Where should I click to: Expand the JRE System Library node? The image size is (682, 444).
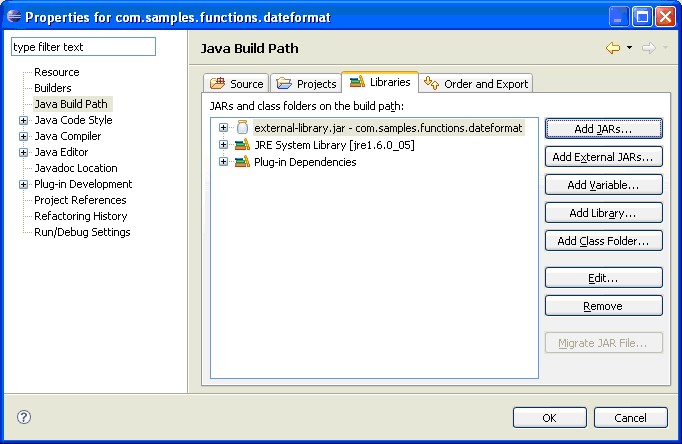224,145
